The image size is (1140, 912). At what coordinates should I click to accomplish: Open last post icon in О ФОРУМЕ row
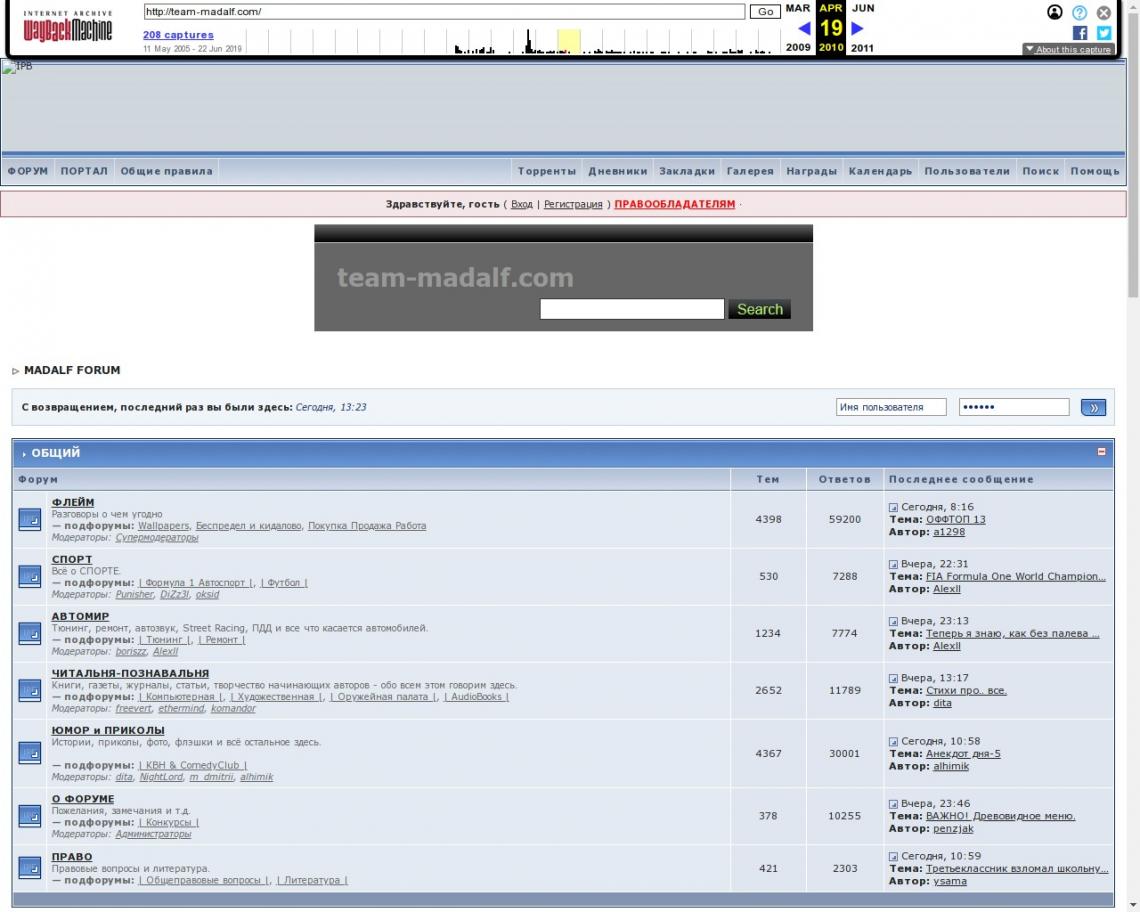click(x=893, y=804)
